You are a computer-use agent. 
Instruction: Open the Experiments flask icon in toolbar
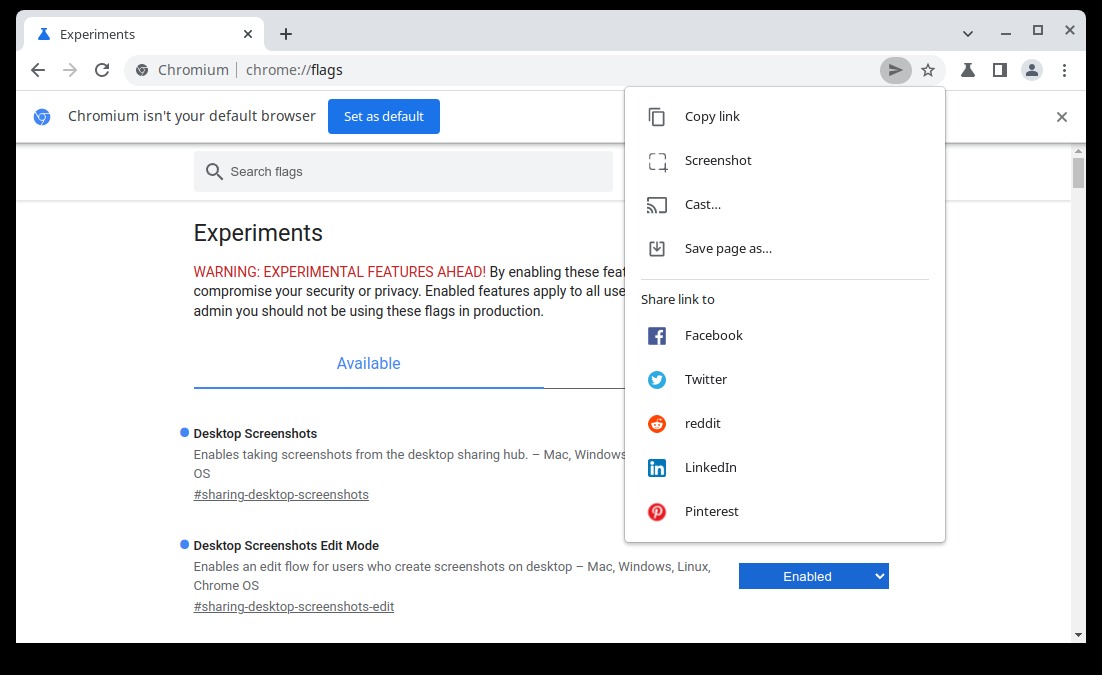tap(967, 70)
